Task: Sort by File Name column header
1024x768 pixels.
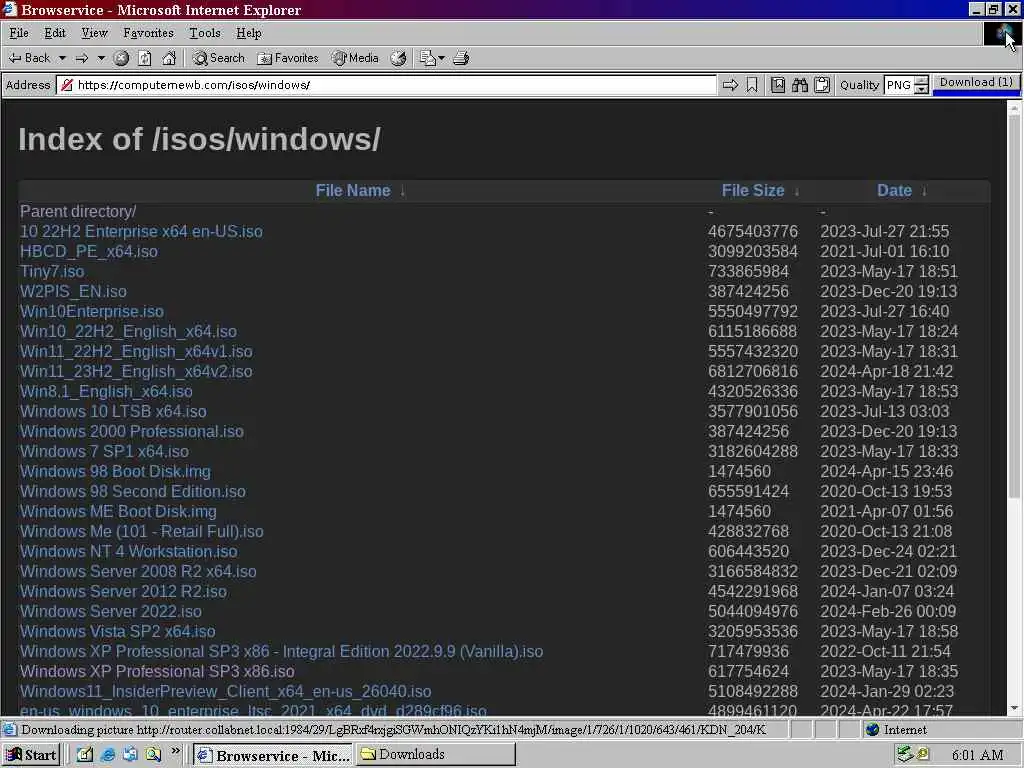Action: (353, 191)
